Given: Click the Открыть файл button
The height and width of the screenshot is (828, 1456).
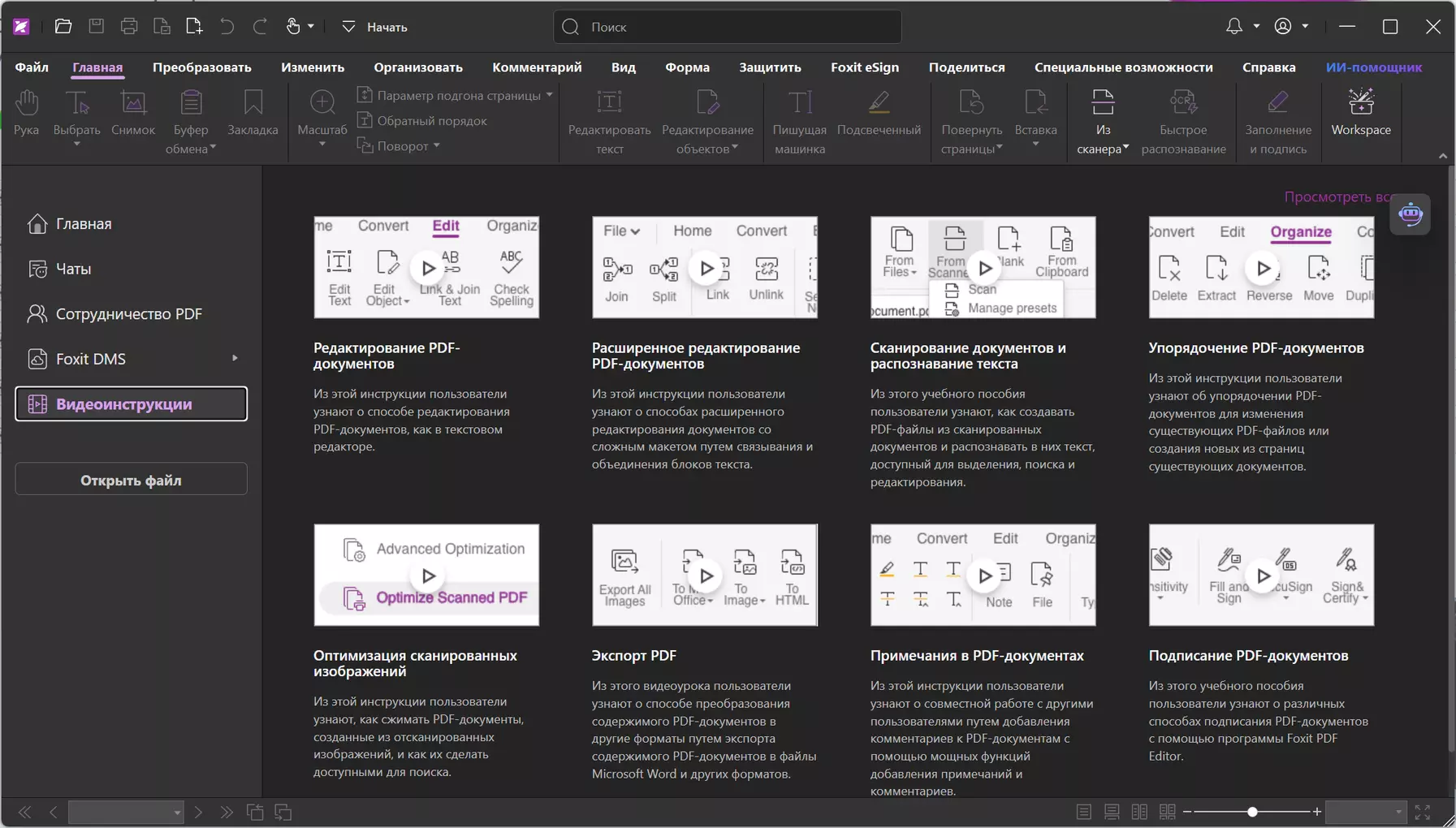Looking at the screenshot, I should (131, 480).
